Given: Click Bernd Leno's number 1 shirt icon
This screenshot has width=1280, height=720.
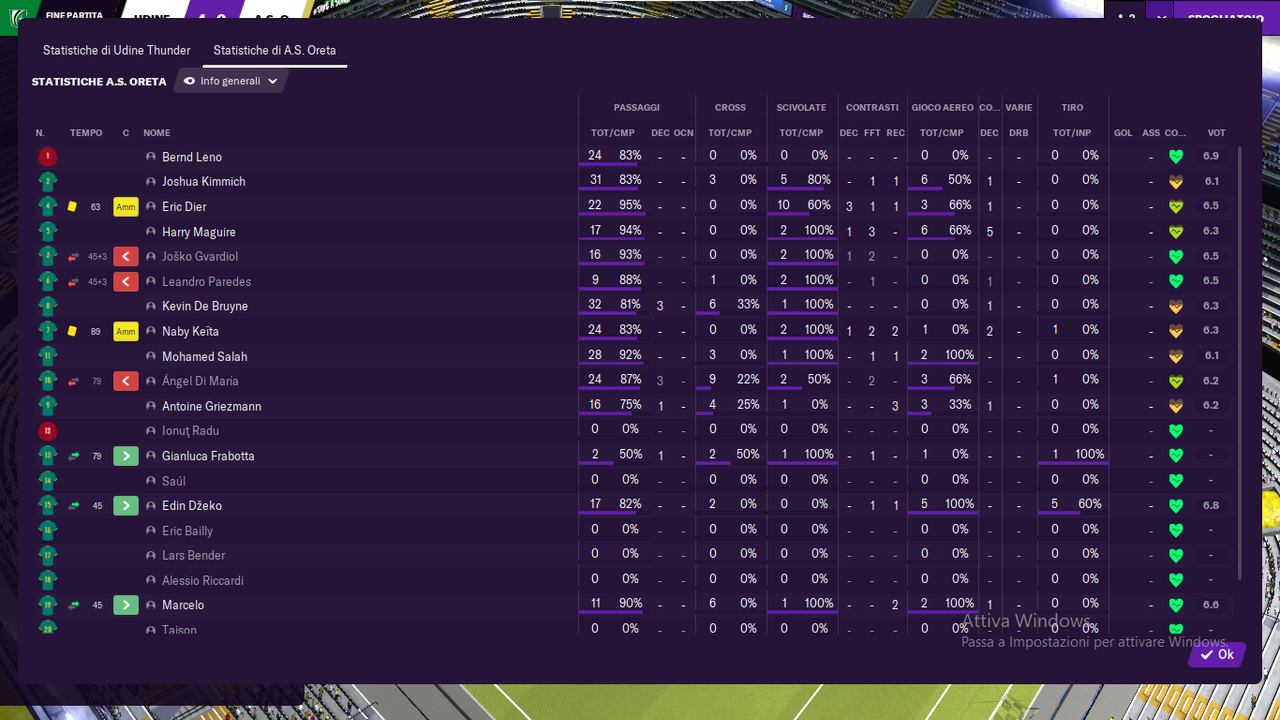Looking at the screenshot, I should point(47,157).
